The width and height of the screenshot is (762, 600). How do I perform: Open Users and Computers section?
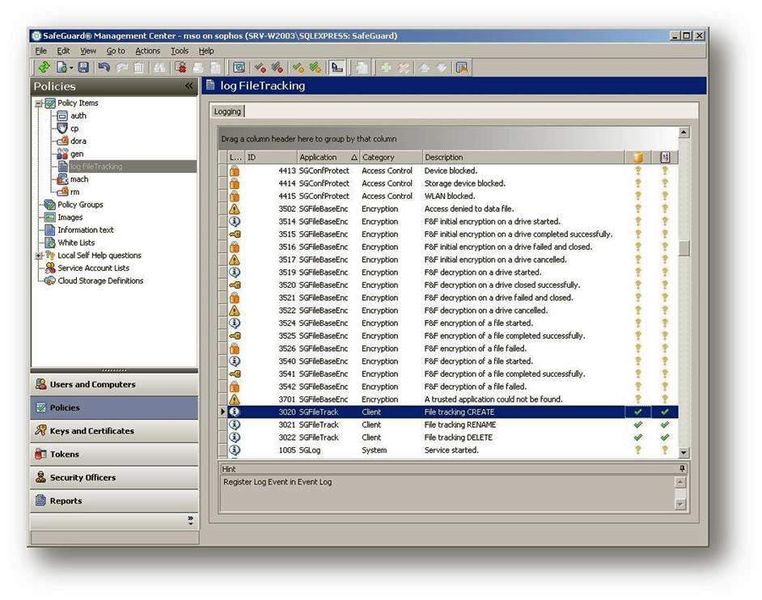pos(114,384)
